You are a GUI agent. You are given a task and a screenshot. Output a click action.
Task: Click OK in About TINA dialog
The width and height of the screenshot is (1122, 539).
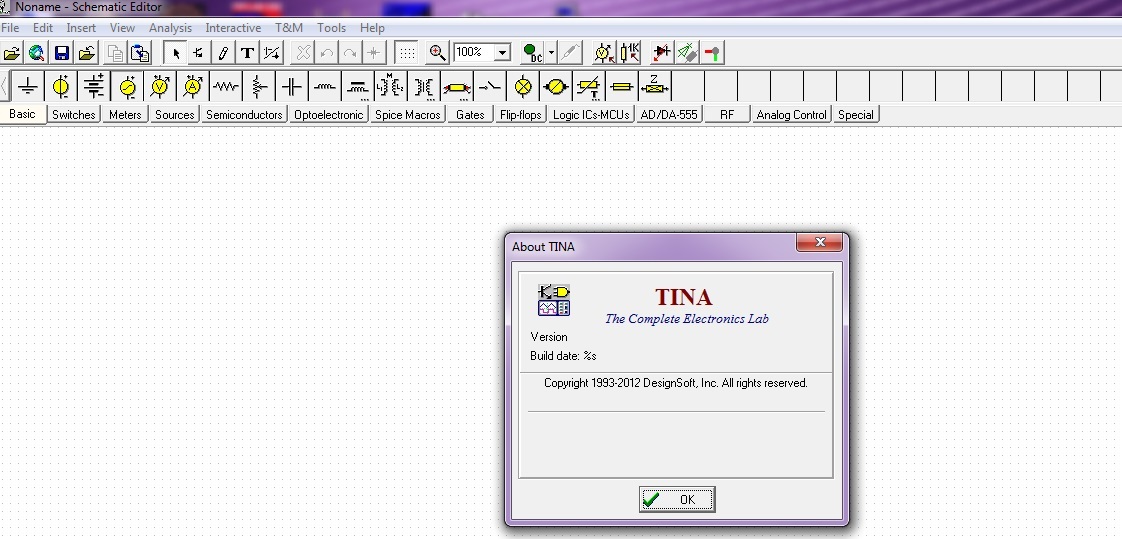click(677, 499)
